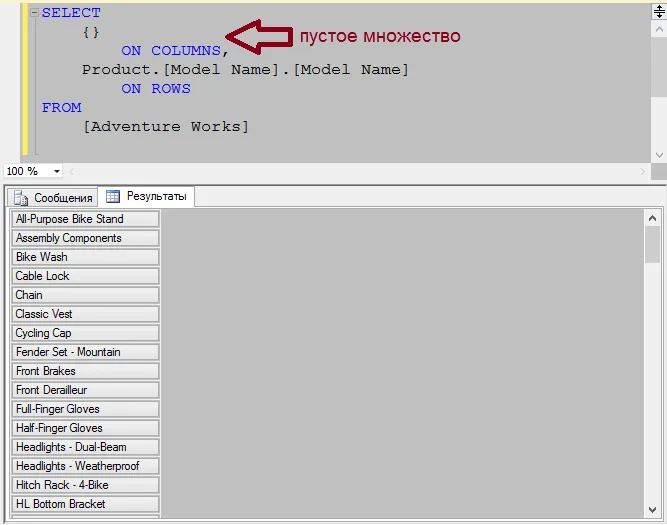Pick the Classic Vest row header

(x=85, y=314)
